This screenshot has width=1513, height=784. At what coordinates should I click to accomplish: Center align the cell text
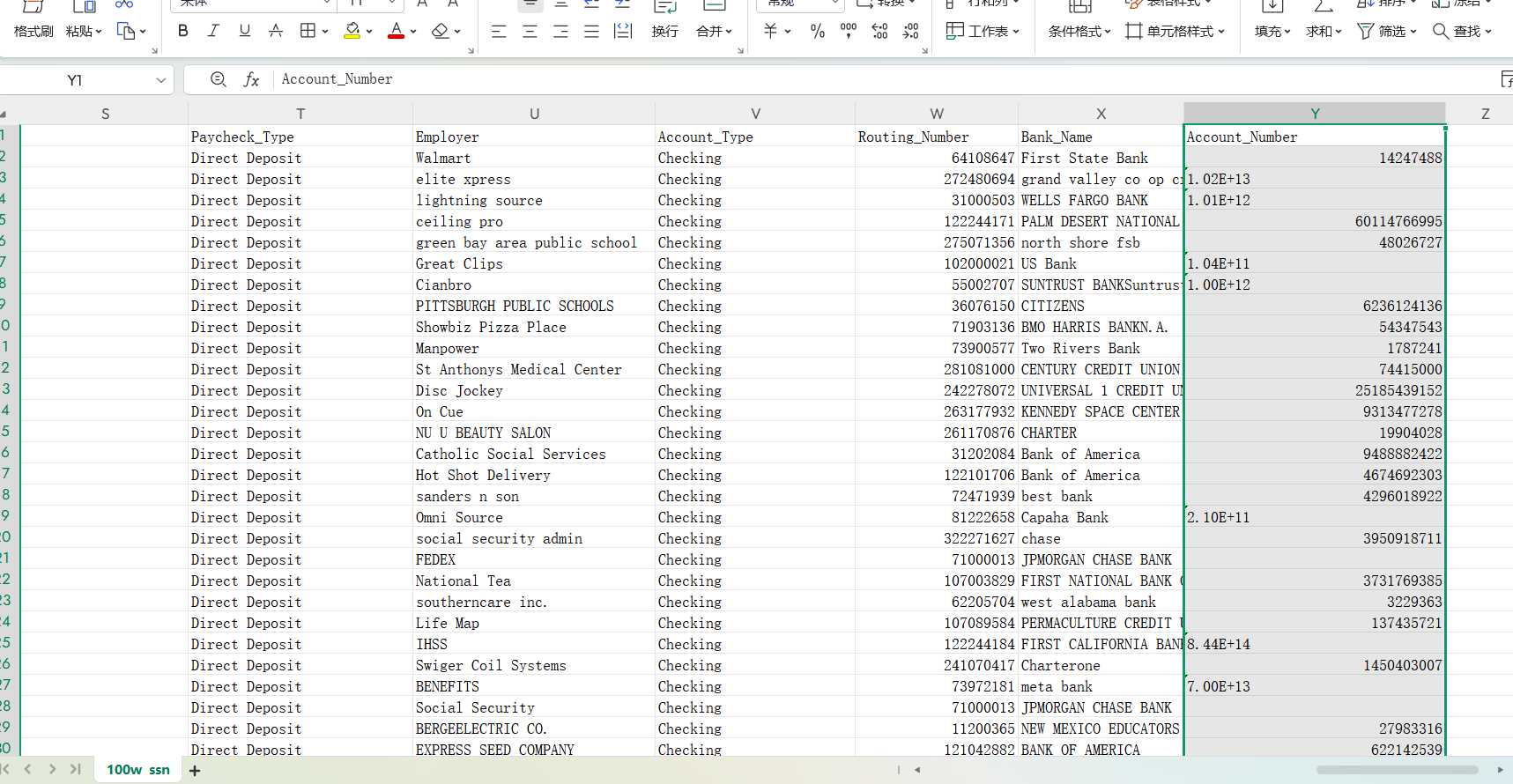click(530, 32)
